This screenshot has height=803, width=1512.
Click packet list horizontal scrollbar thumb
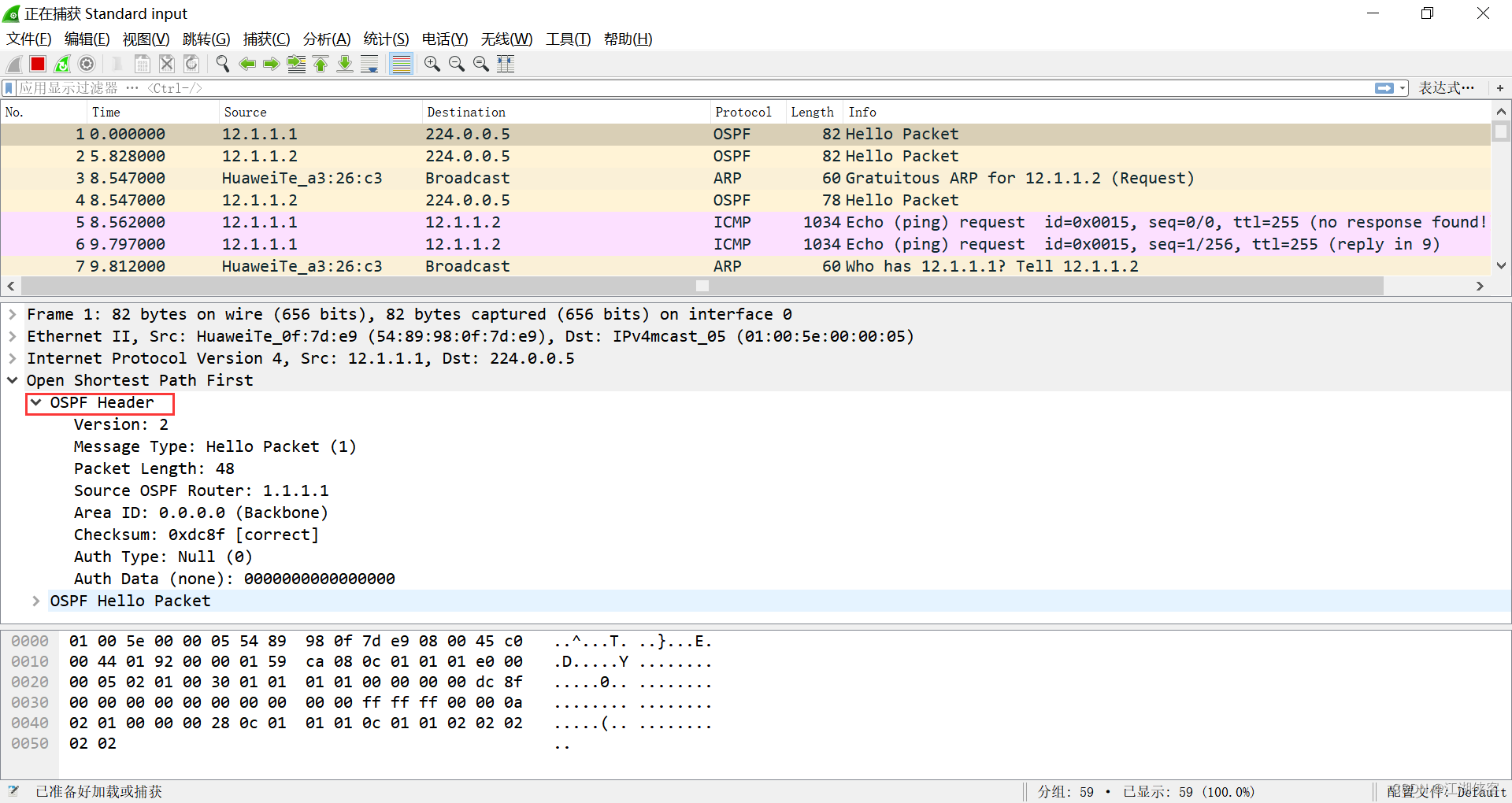coord(702,286)
